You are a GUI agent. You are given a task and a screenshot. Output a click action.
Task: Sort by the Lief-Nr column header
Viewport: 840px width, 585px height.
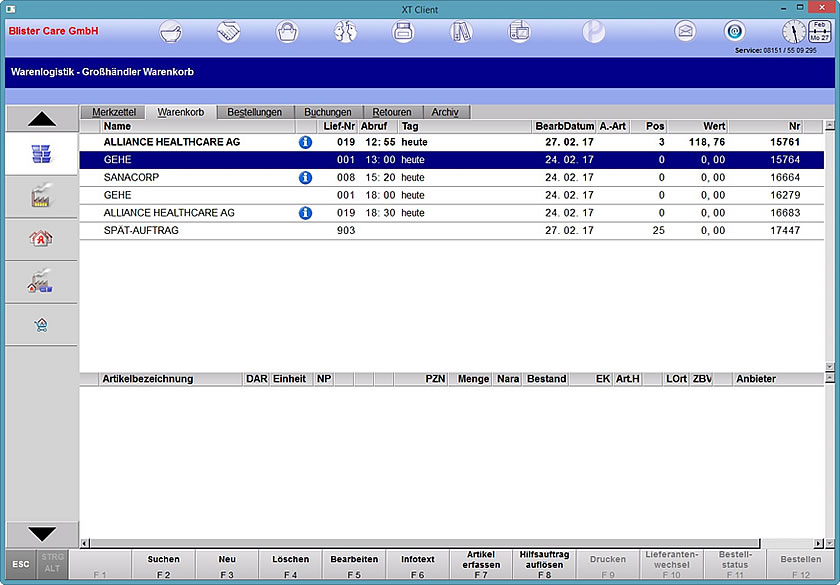click(x=338, y=126)
